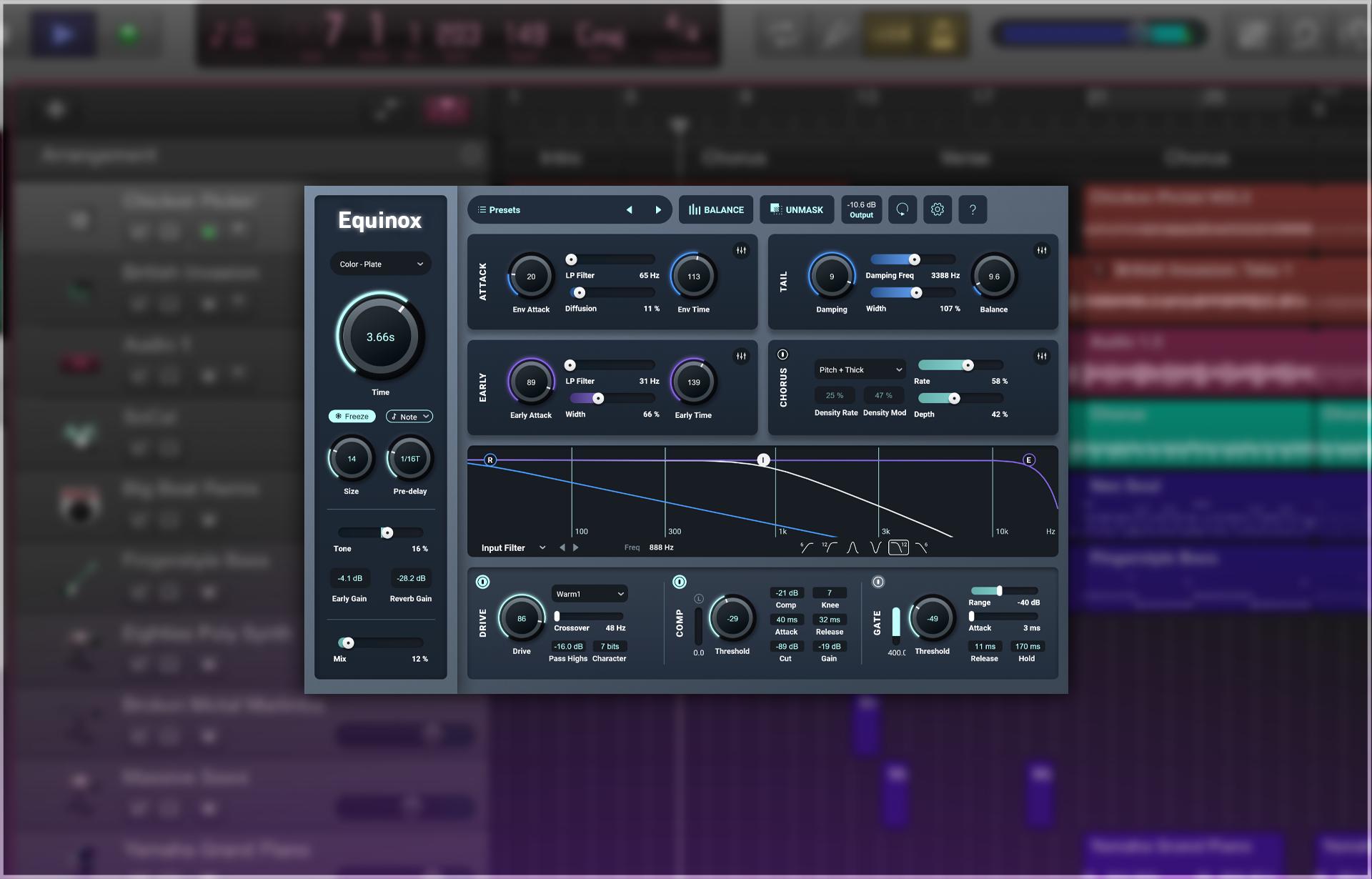This screenshot has width=1372, height=879.
Task: Select the 12 dB high-cut filter shape
Action: [x=898, y=547]
